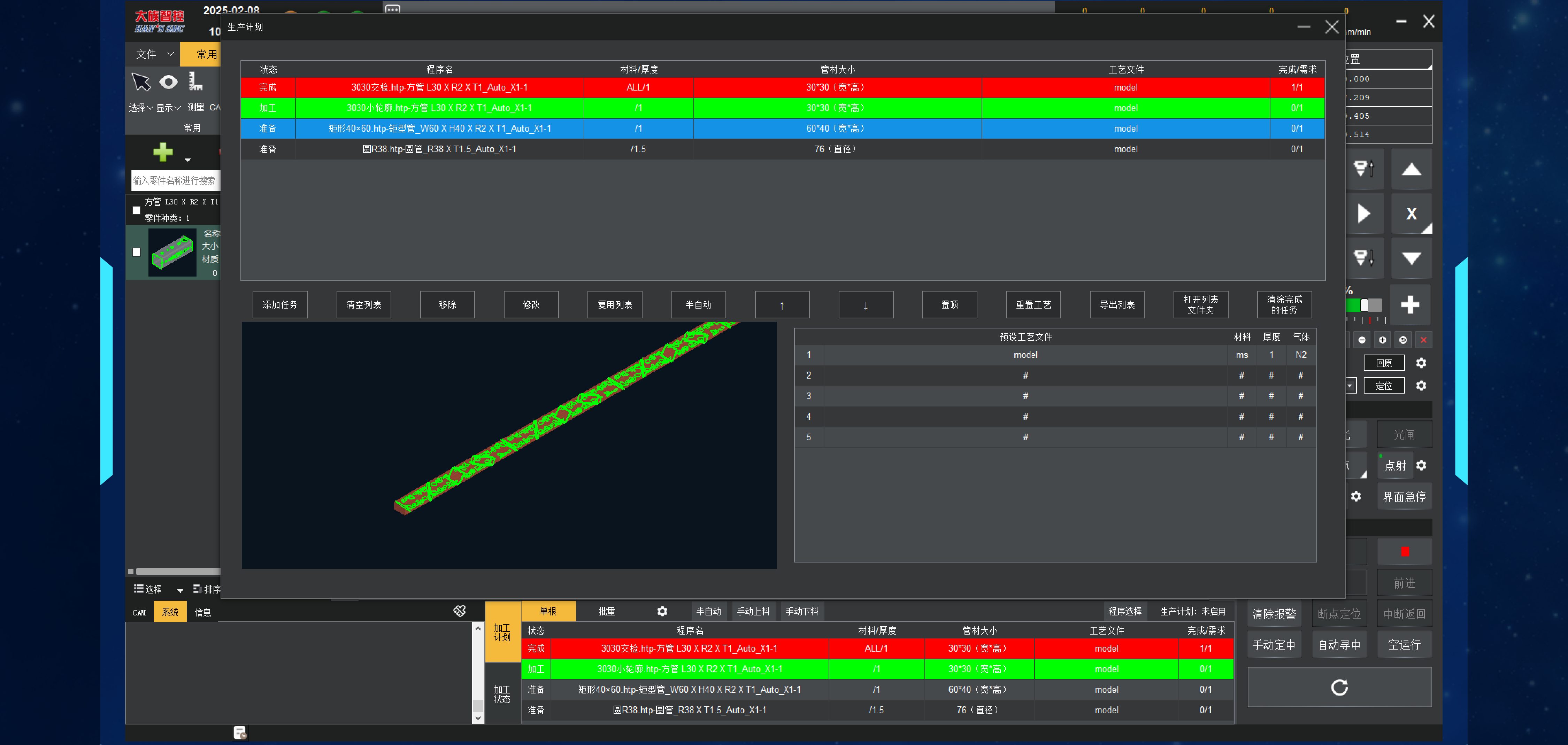Select the arrow pointer selection tool
This screenshot has height=745, width=1568.
(x=141, y=82)
